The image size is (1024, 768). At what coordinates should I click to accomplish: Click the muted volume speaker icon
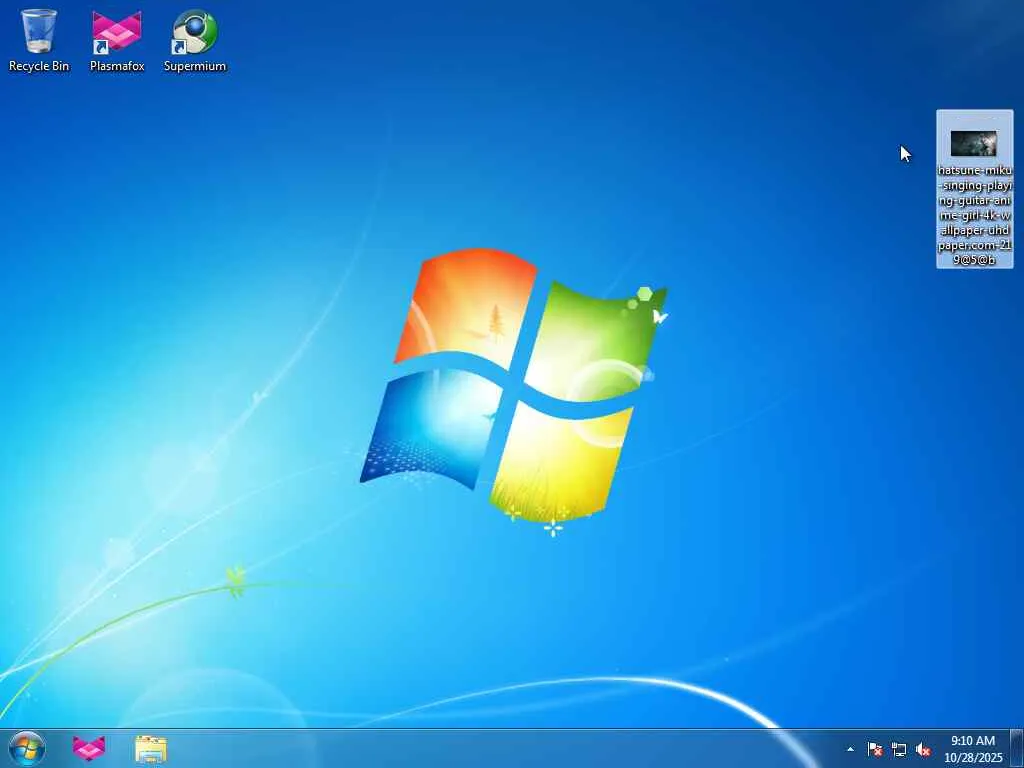[923, 750]
